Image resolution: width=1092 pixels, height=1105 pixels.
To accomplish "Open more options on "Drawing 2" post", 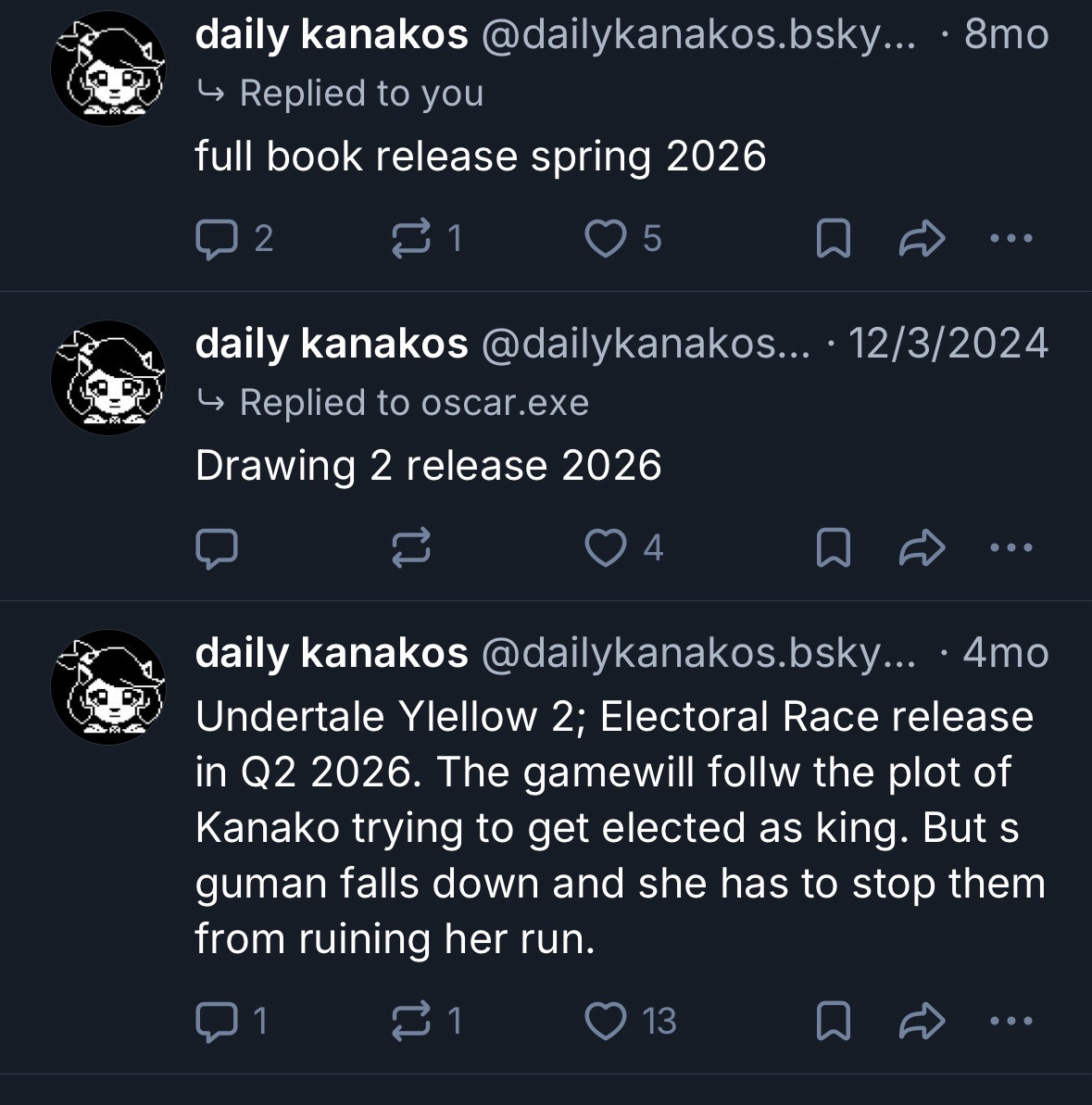I will 1010,548.
